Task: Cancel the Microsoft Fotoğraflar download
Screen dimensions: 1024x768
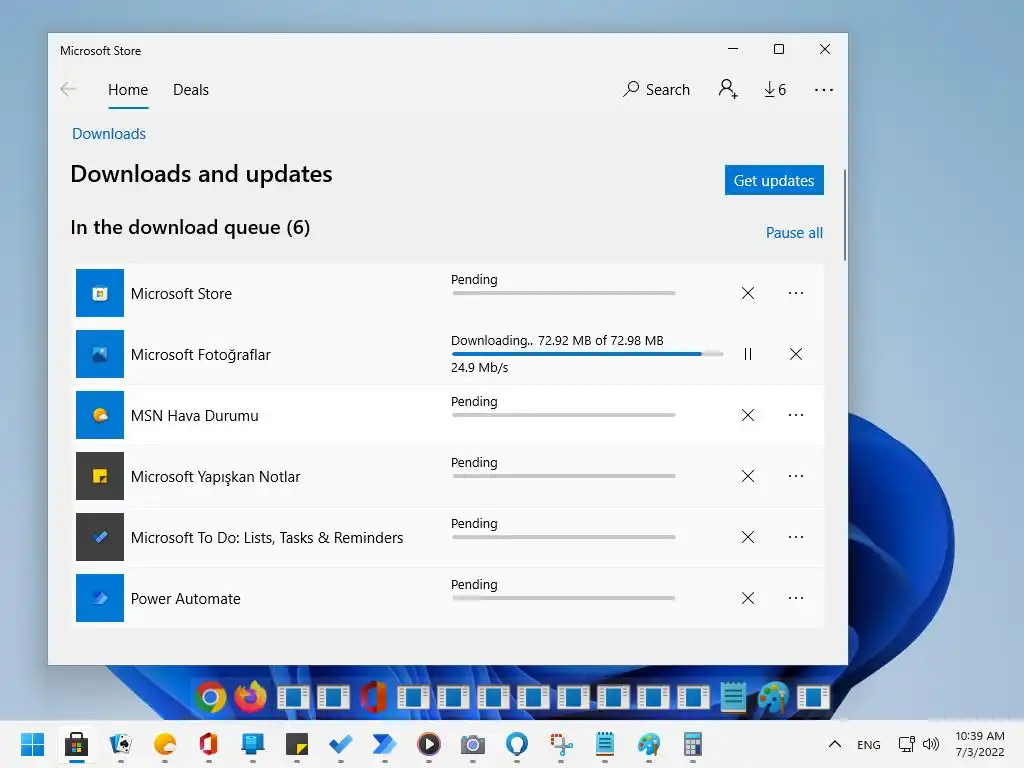Action: (x=795, y=354)
